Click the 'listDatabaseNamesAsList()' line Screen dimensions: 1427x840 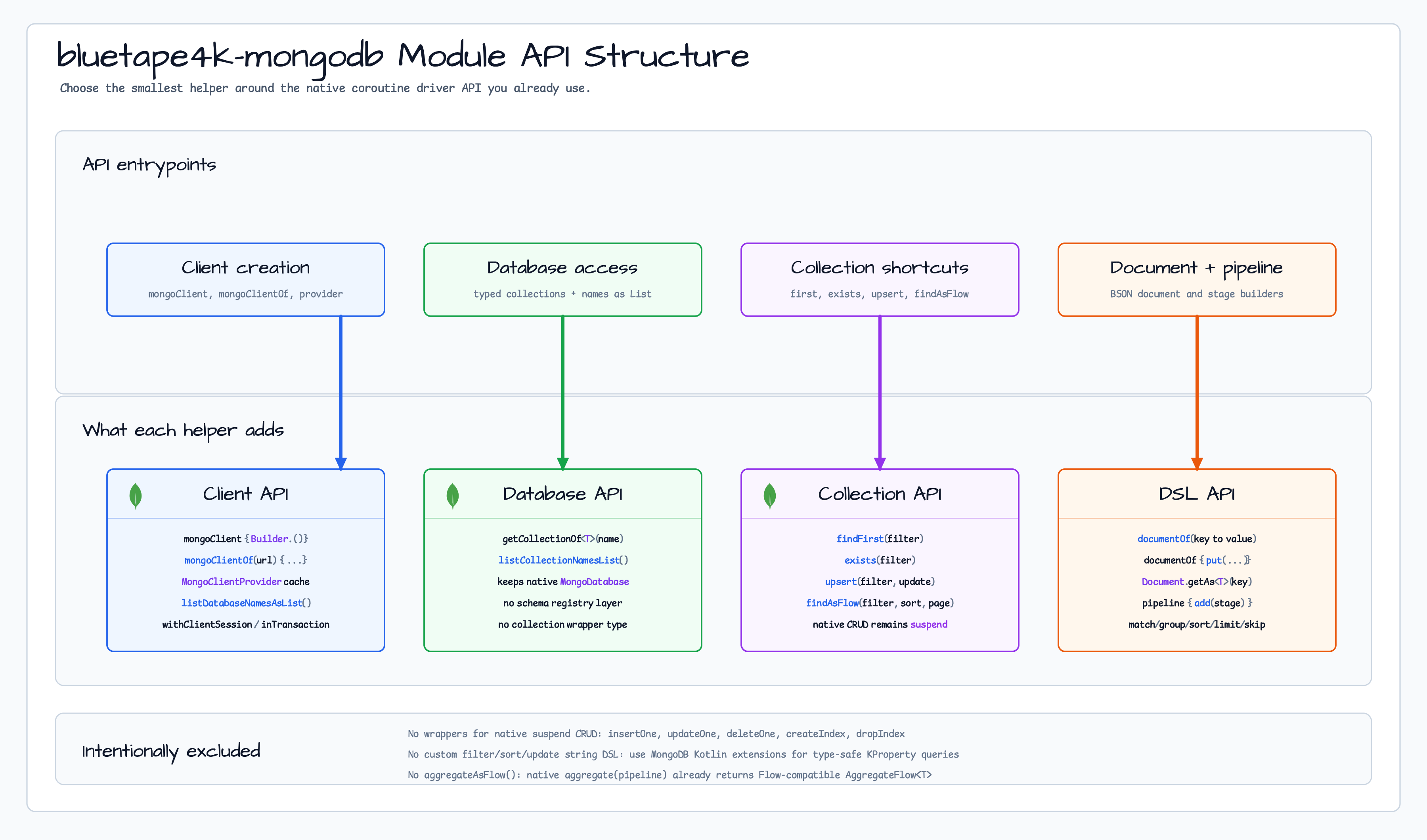[246, 603]
